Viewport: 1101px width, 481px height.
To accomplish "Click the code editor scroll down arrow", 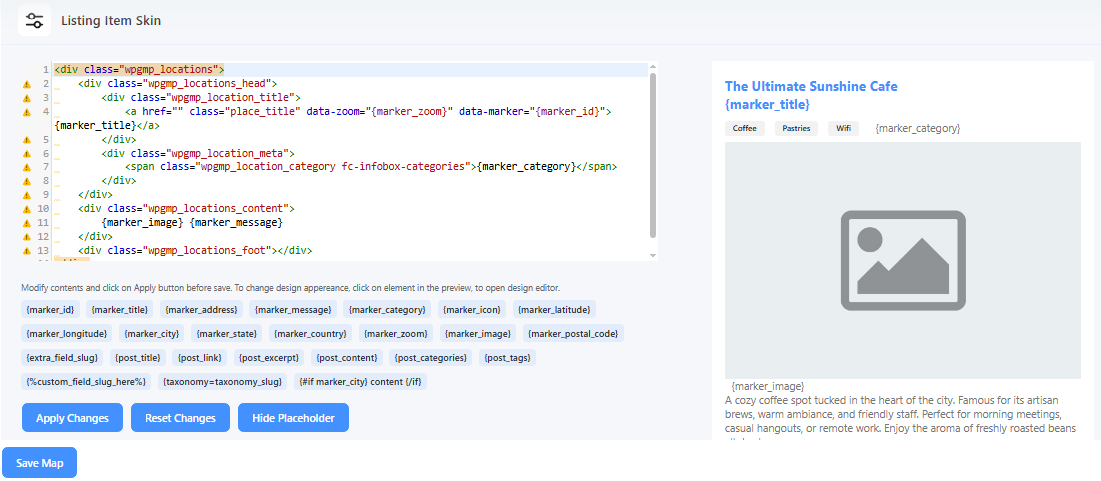I will tap(653, 255).
